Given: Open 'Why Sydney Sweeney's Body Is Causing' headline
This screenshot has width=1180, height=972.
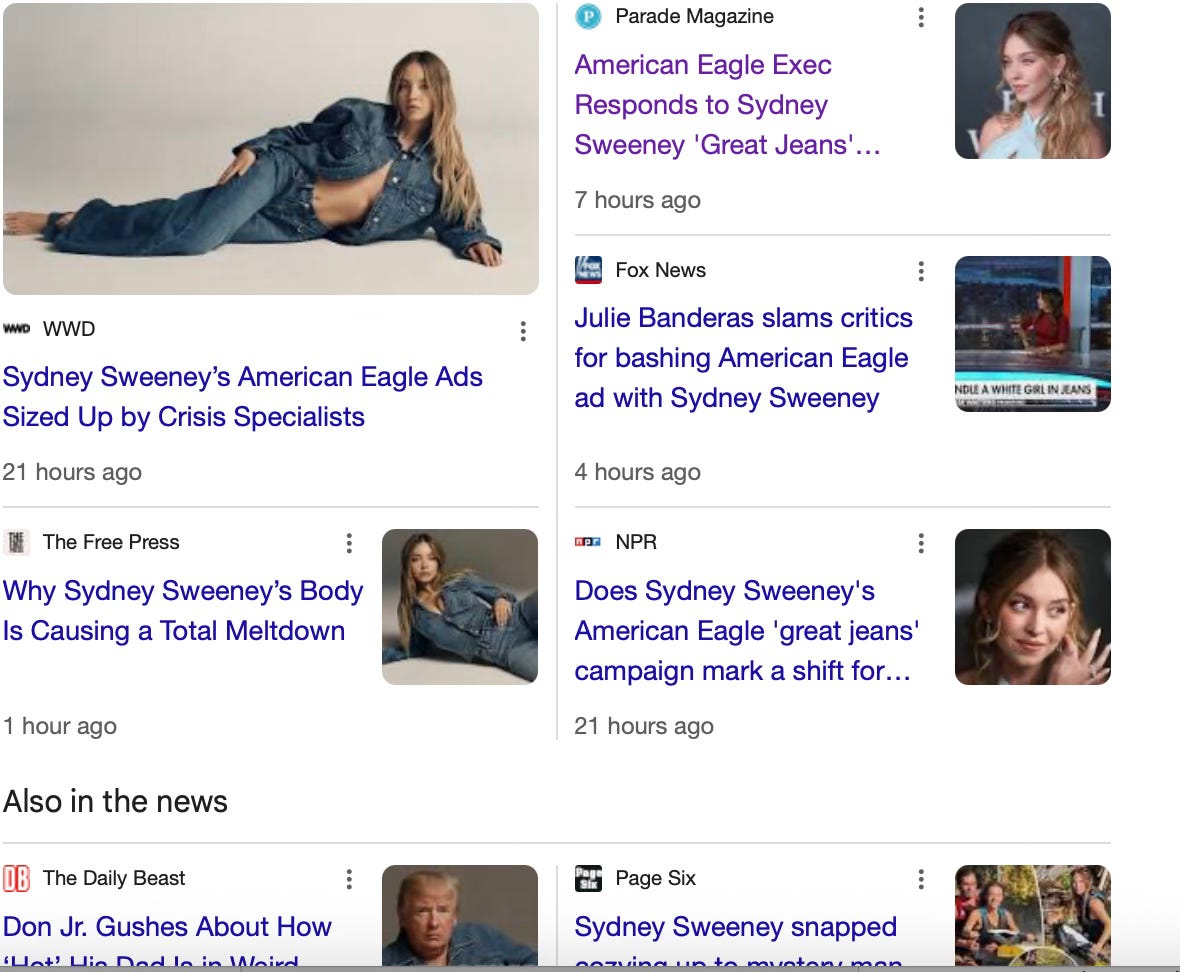Looking at the screenshot, I should tap(183, 611).
